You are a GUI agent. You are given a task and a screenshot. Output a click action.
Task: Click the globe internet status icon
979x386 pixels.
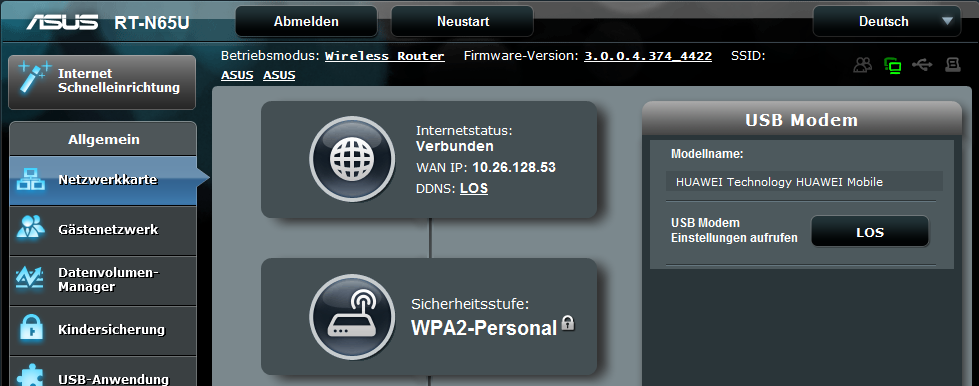[x=352, y=159]
